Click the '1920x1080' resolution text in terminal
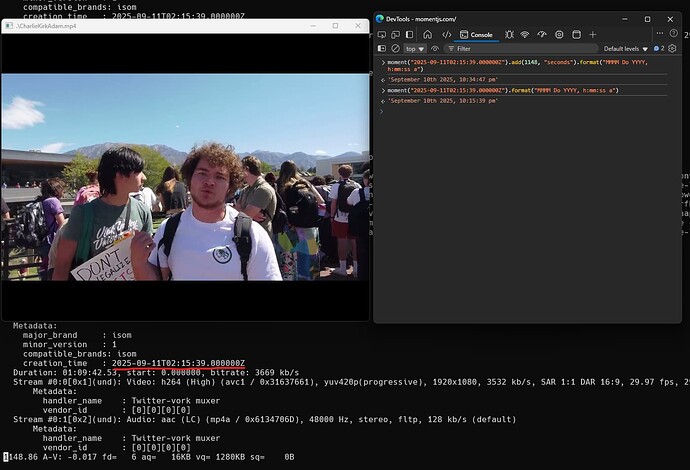The width and height of the screenshot is (690, 470). pos(455,382)
